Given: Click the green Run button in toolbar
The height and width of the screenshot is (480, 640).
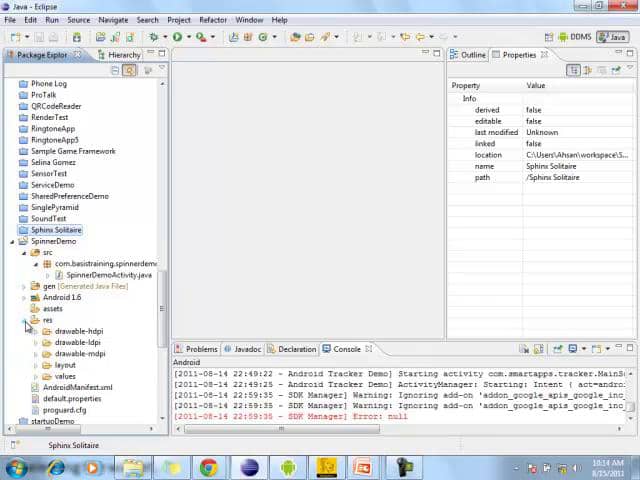Looking at the screenshot, I should (x=177, y=37).
